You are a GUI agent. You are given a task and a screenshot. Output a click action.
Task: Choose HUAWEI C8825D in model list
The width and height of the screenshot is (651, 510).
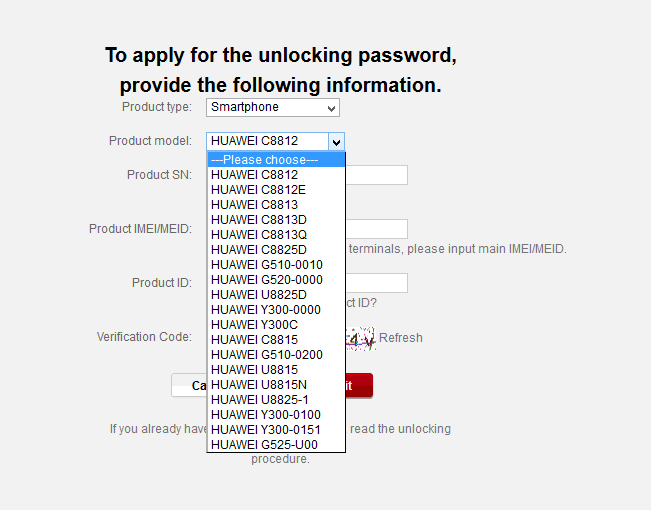(275, 250)
